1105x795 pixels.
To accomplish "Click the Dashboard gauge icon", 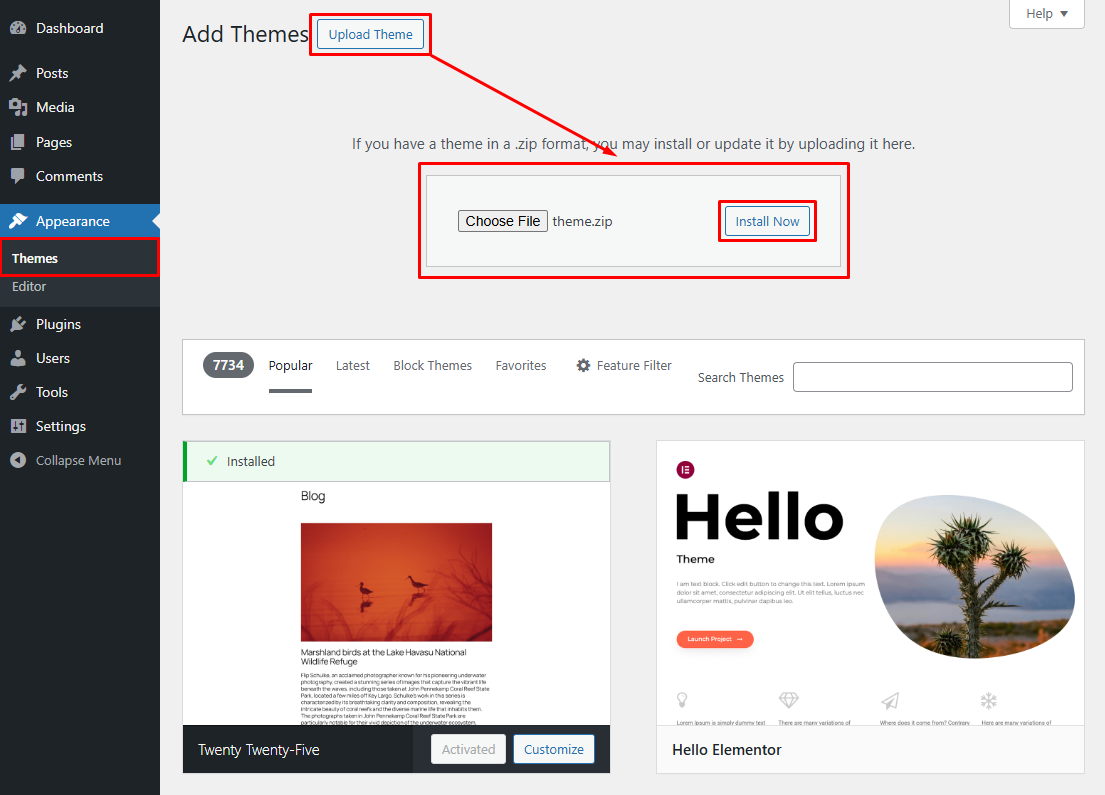I will 18,28.
